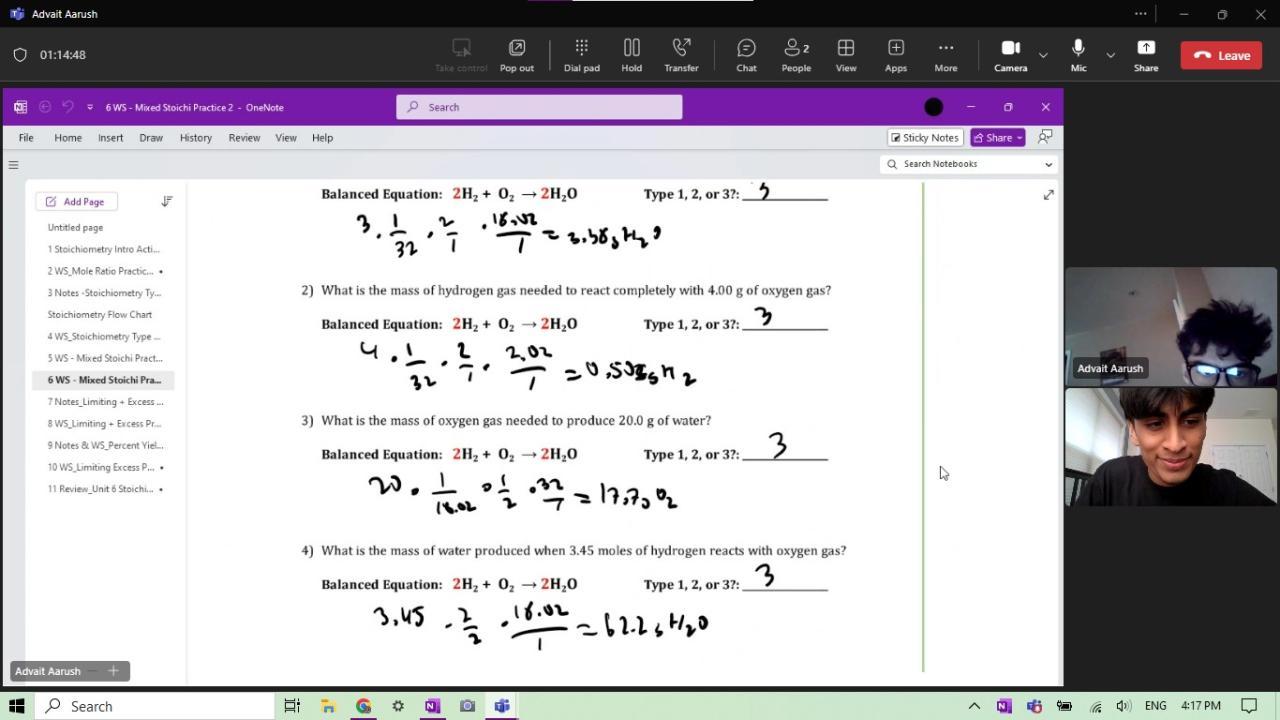This screenshot has height=720, width=1280.
Task: Select Advait Aarush's video tile
Action: (x=1171, y=327)
